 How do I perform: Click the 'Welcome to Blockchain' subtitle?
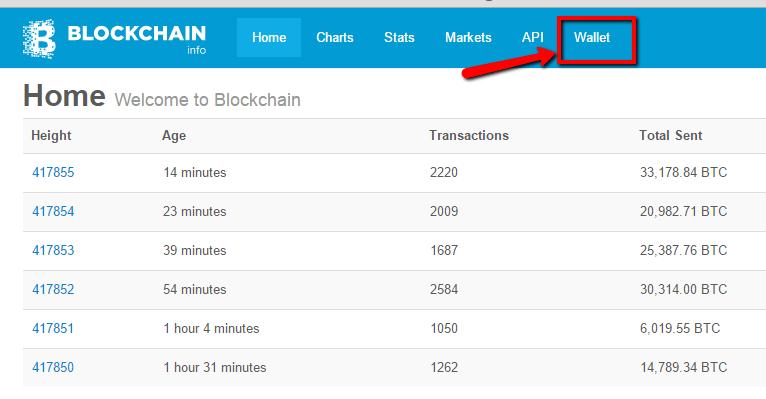coord(208,100)
